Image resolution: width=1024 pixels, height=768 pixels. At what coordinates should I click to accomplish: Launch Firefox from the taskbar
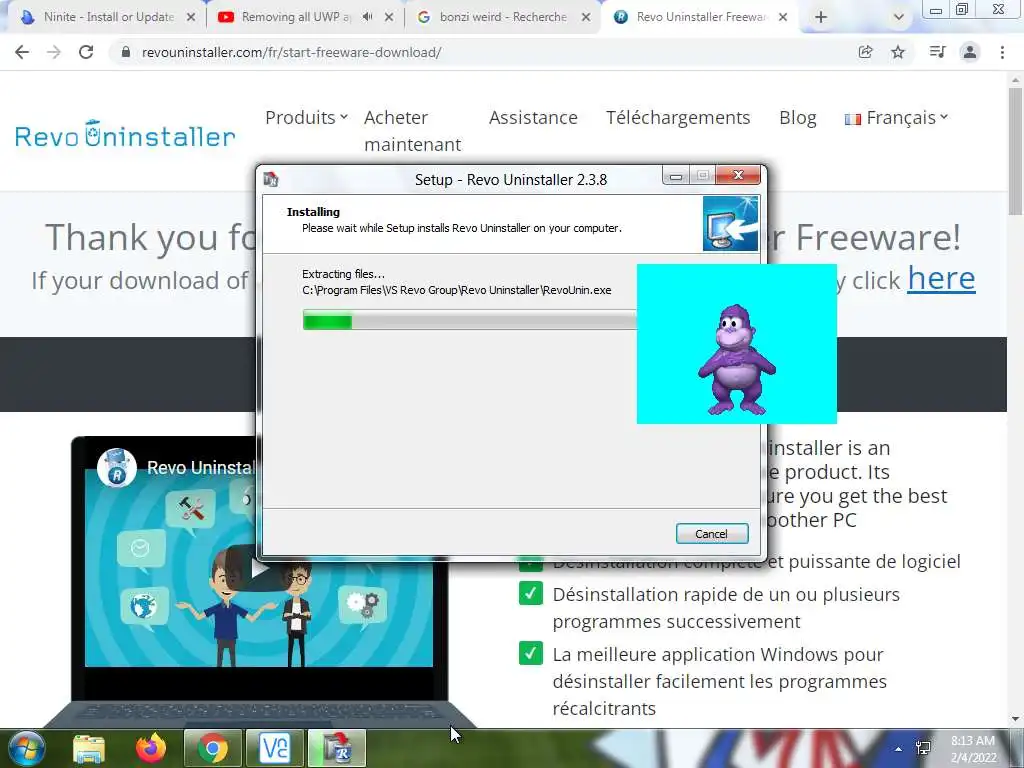pyautogui.click(x=151, y=748)
